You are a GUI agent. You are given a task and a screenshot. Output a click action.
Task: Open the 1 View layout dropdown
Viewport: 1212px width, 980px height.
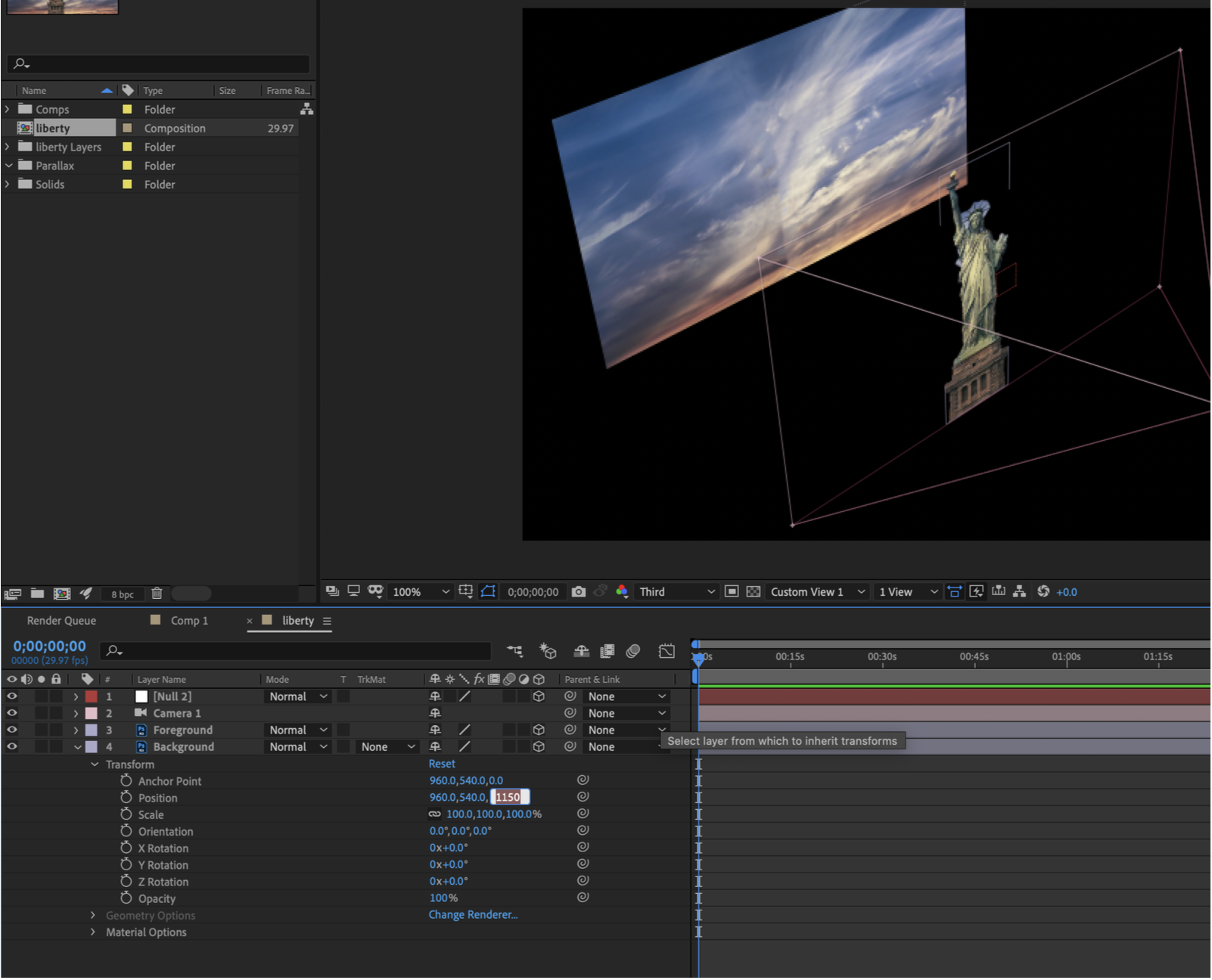point(908,592)
